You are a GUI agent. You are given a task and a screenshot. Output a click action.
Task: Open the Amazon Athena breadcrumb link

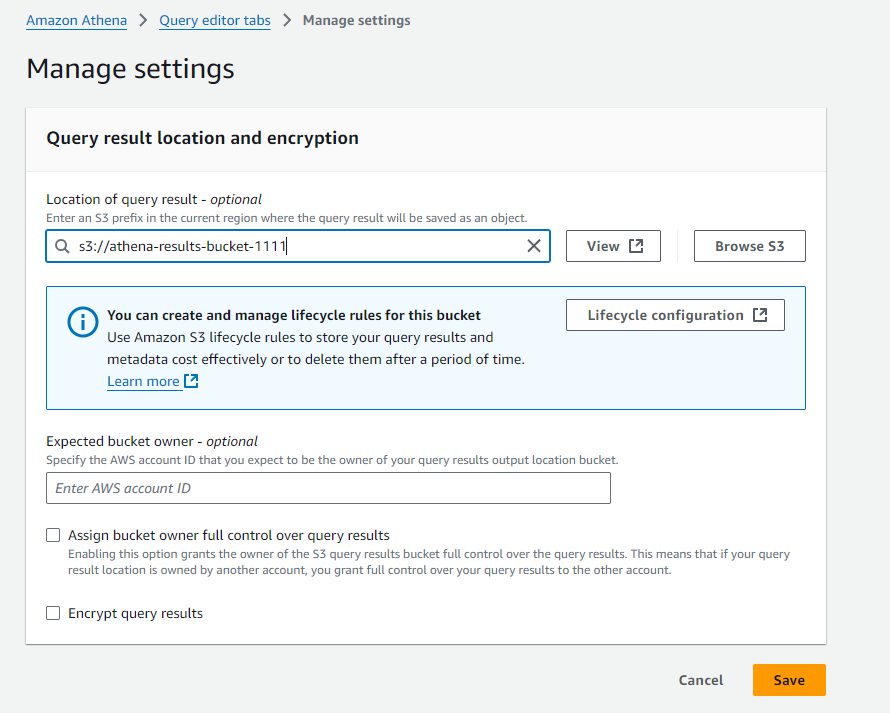(x=77, y=20)
